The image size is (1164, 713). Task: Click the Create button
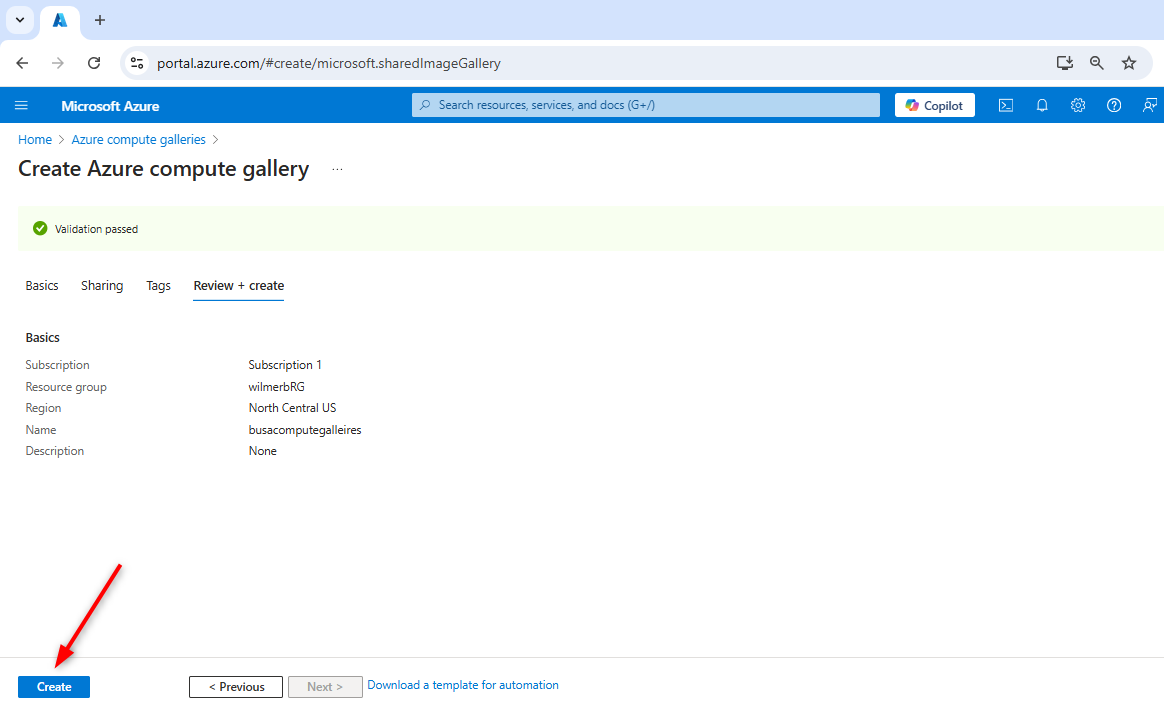point(54,687)
